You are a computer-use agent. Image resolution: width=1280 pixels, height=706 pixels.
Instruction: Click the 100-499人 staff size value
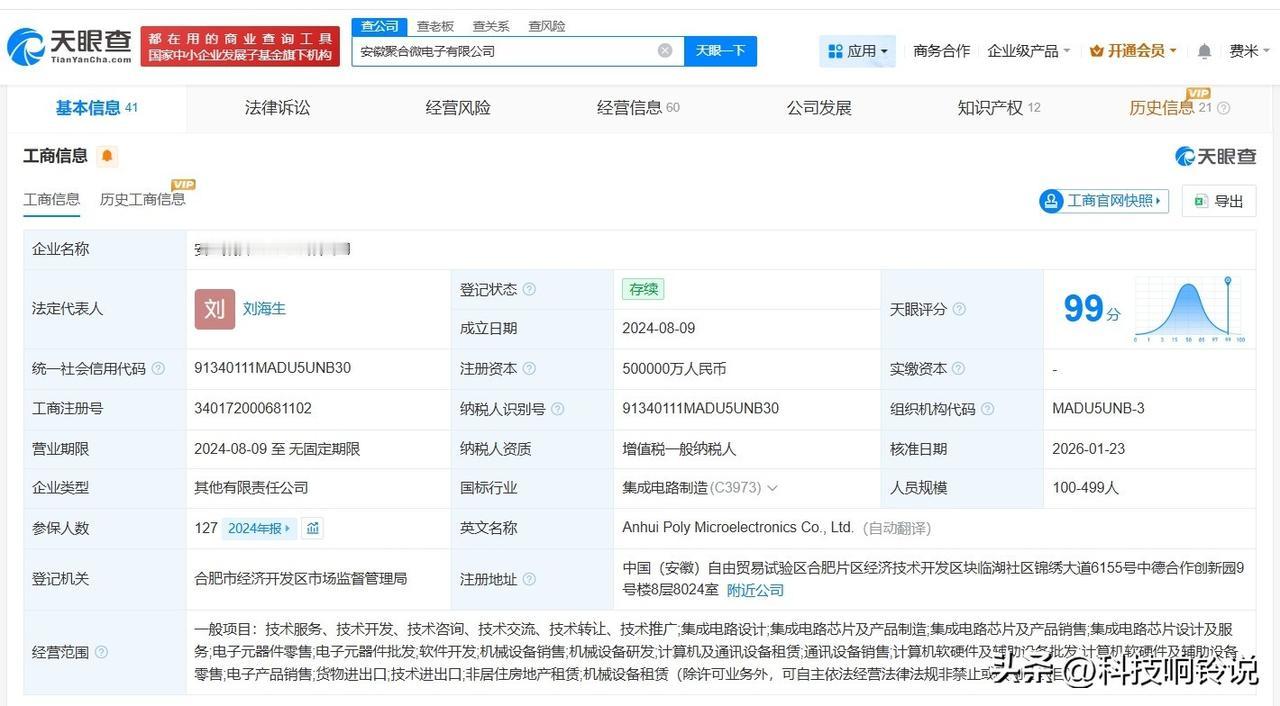click(x=1086, y=488)
